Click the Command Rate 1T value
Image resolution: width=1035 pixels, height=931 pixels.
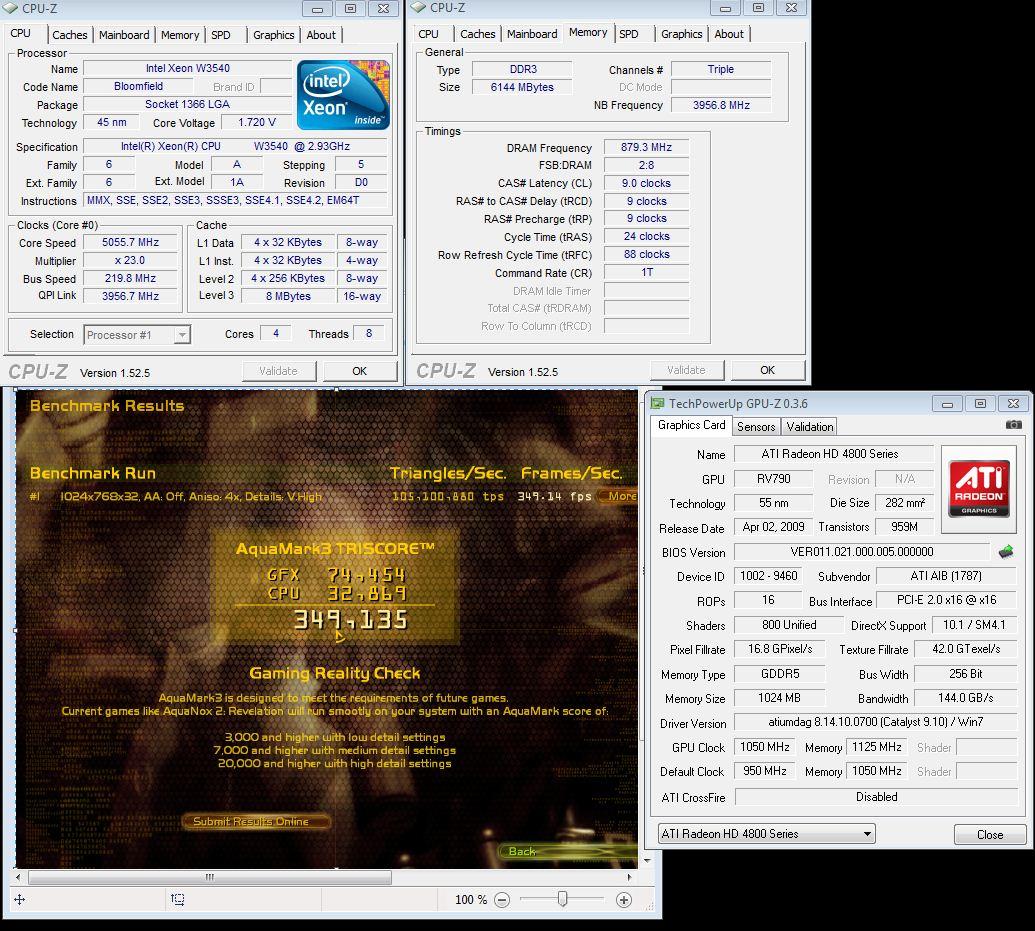[x=646, y=272]
